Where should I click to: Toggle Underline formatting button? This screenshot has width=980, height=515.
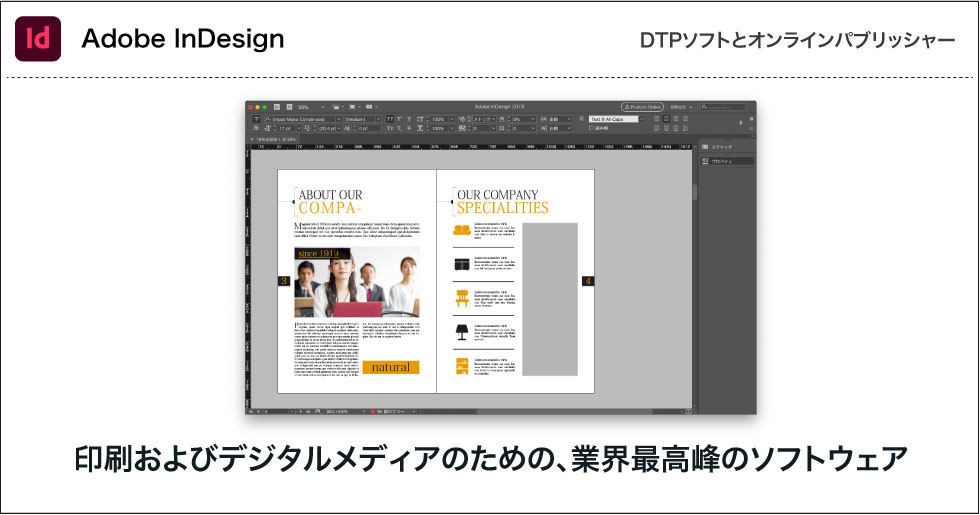(x=409, y=119)
